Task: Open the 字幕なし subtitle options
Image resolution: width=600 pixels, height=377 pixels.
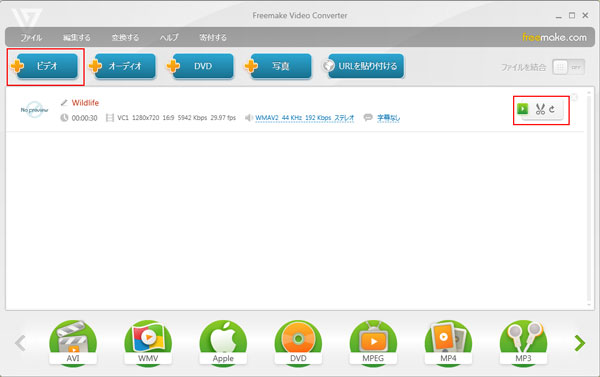Action: [388, 118]
